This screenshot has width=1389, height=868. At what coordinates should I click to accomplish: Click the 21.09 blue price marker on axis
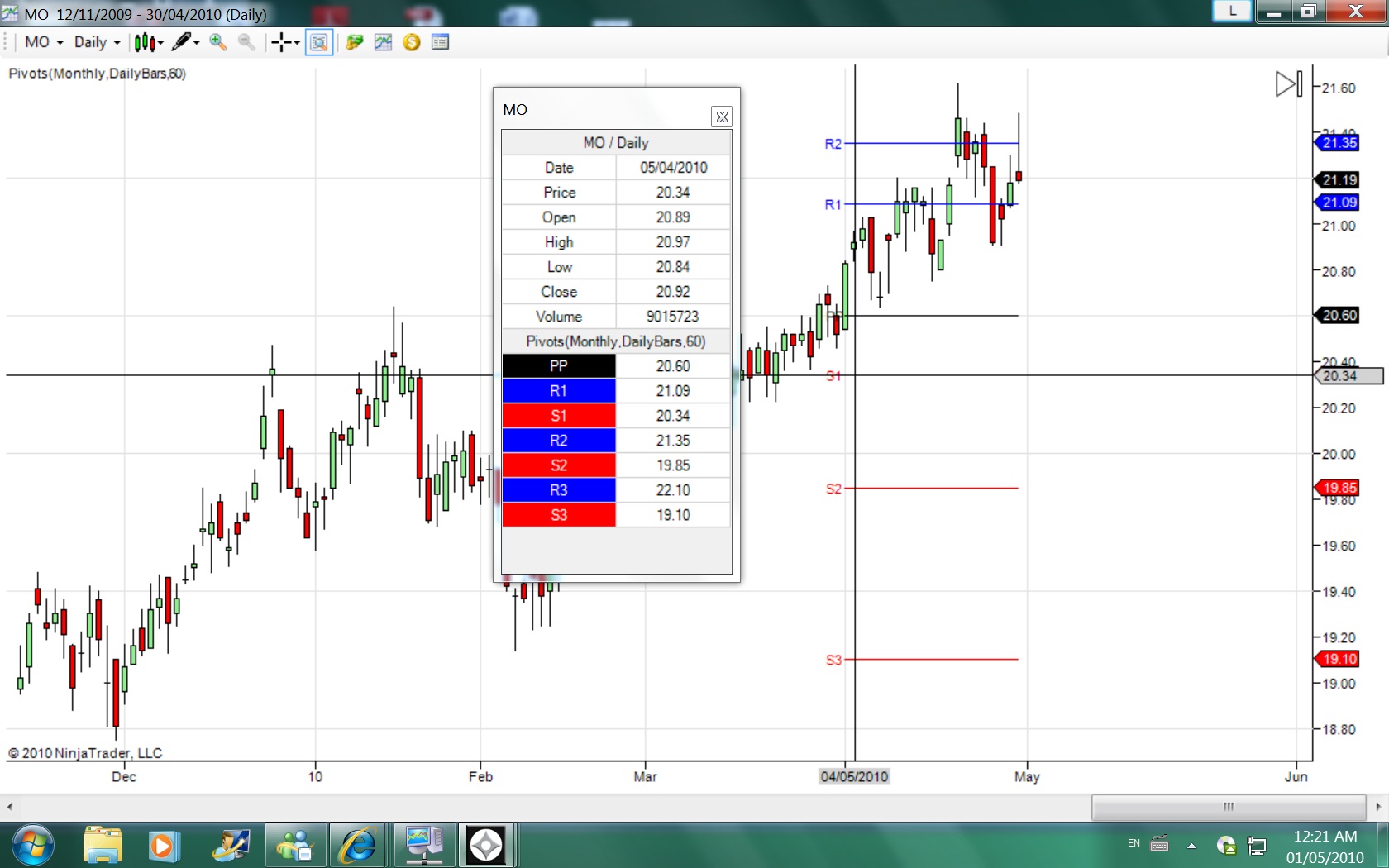click(1337, 203)
